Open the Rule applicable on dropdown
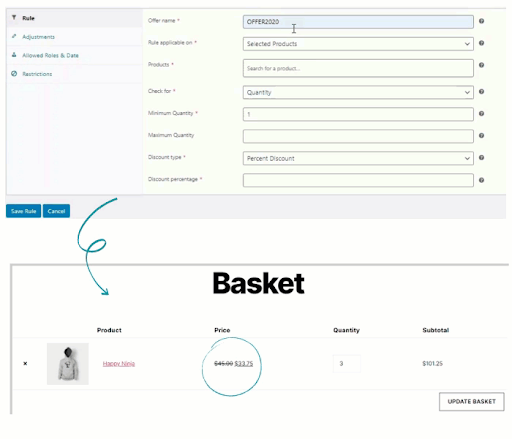Viewport: 512px width, 439px height. click(358, 44)
